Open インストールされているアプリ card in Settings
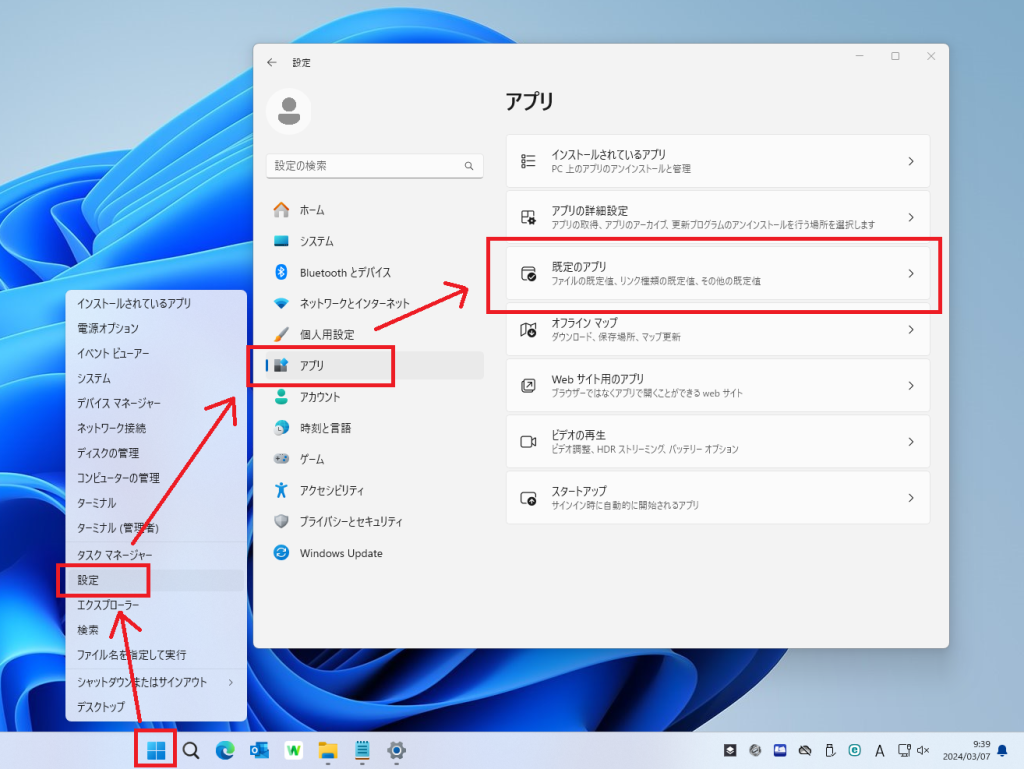This screenshot has width=1024, height=769. (x=718, y=161)
